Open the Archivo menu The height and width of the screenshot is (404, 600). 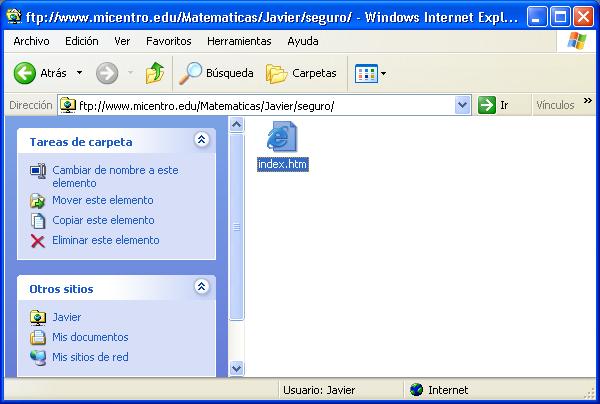(31, 41)
